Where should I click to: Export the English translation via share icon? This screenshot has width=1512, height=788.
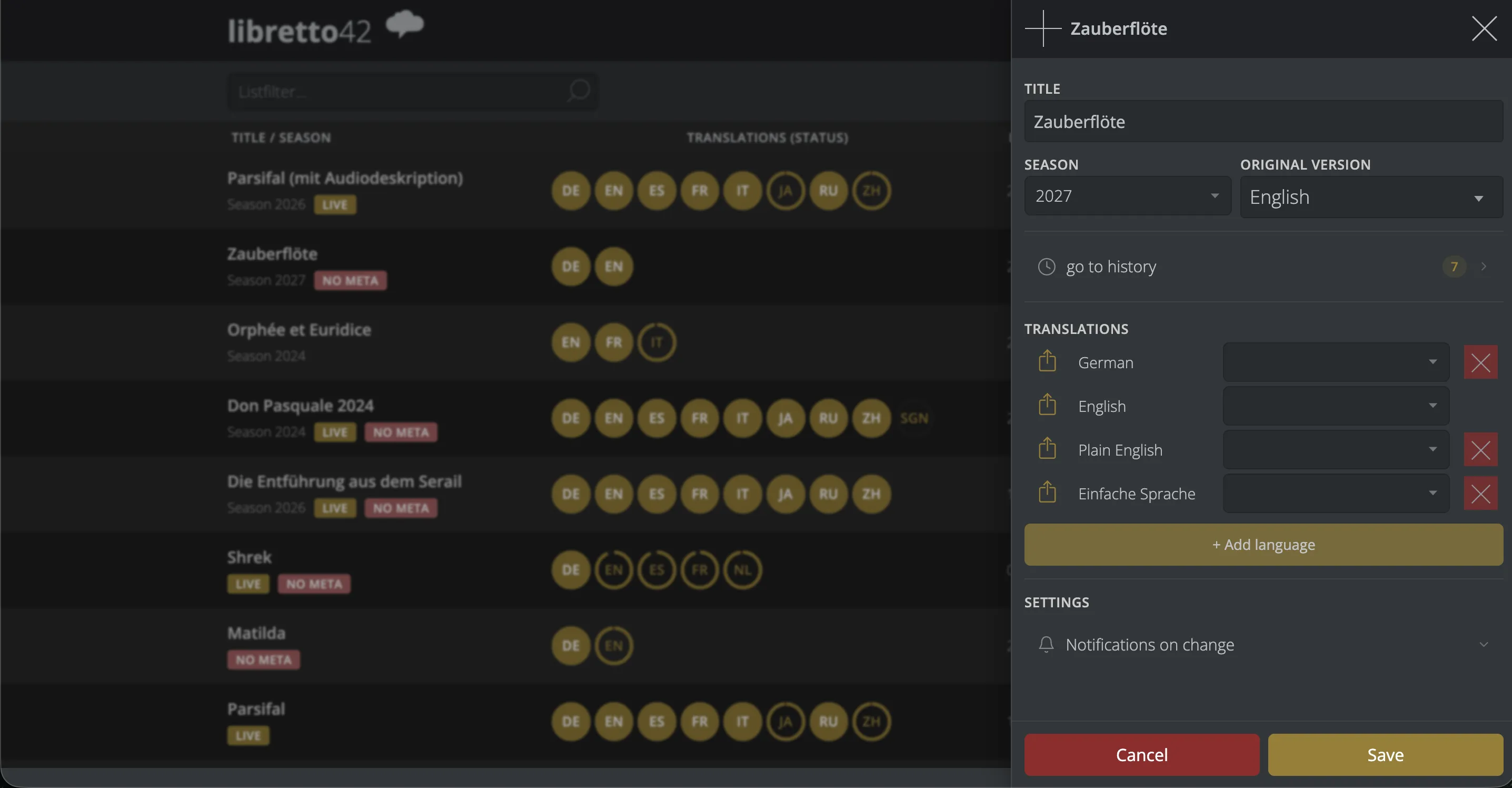pyautogui.click(x=1047, y=405)
